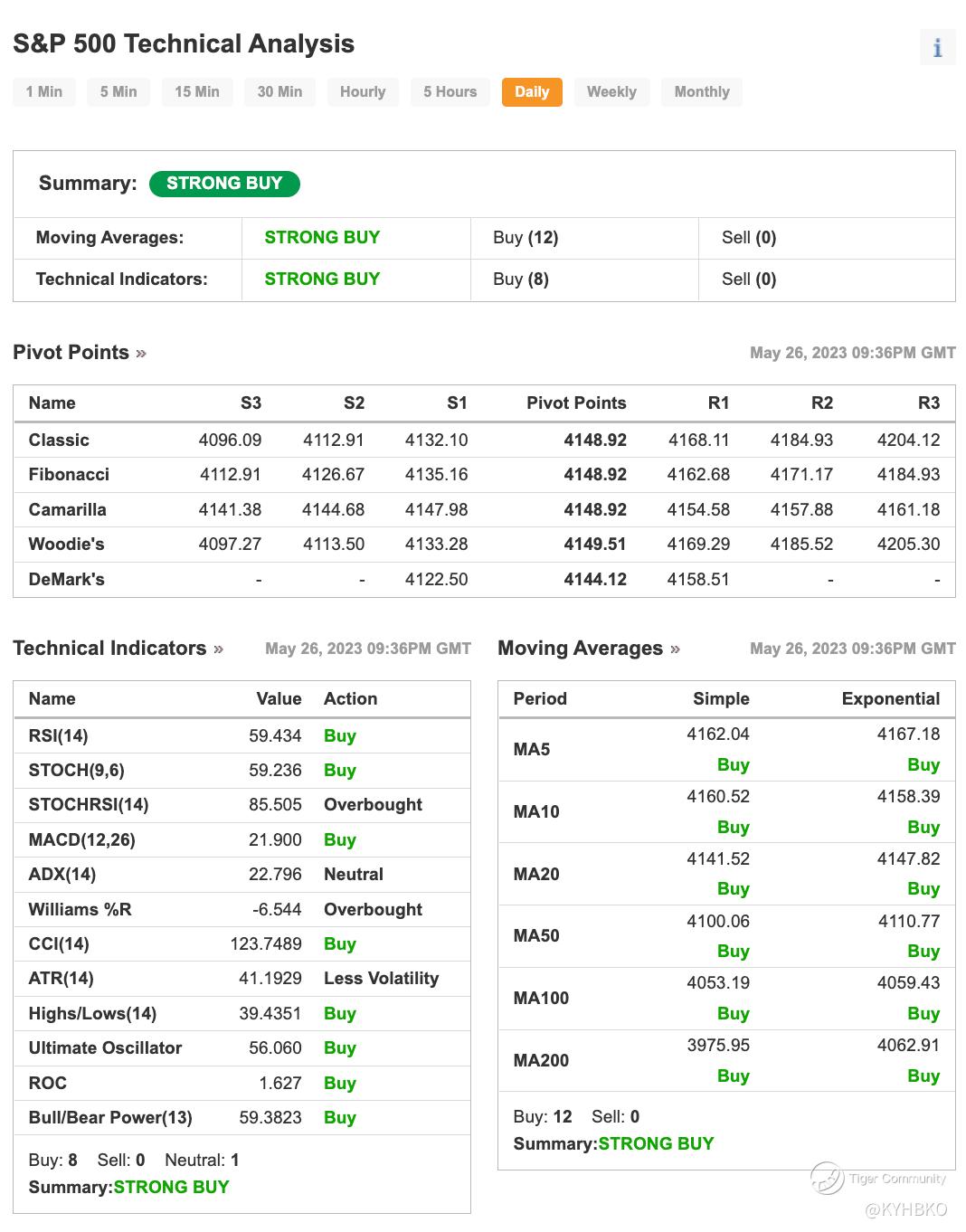Select the 5 Min timeframe tab

tap(118, 91)
